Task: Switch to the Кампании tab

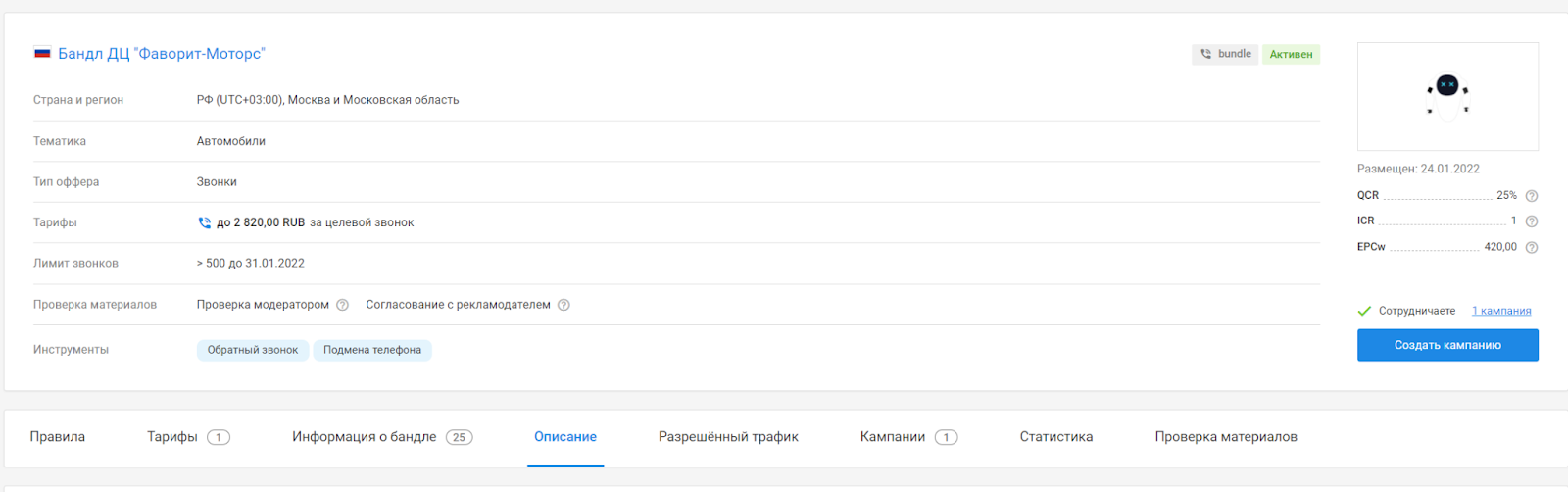Action: click(893, 437)
